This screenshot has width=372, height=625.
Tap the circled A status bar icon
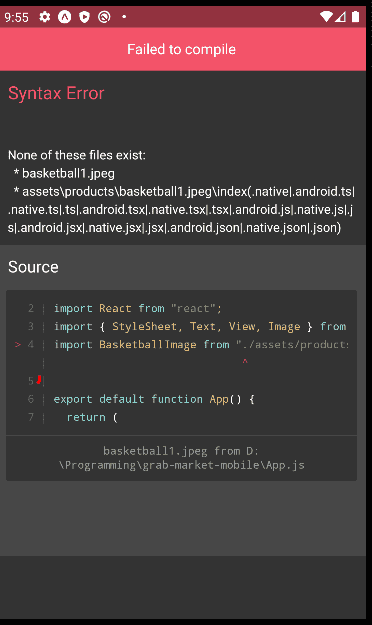(65, 17)
